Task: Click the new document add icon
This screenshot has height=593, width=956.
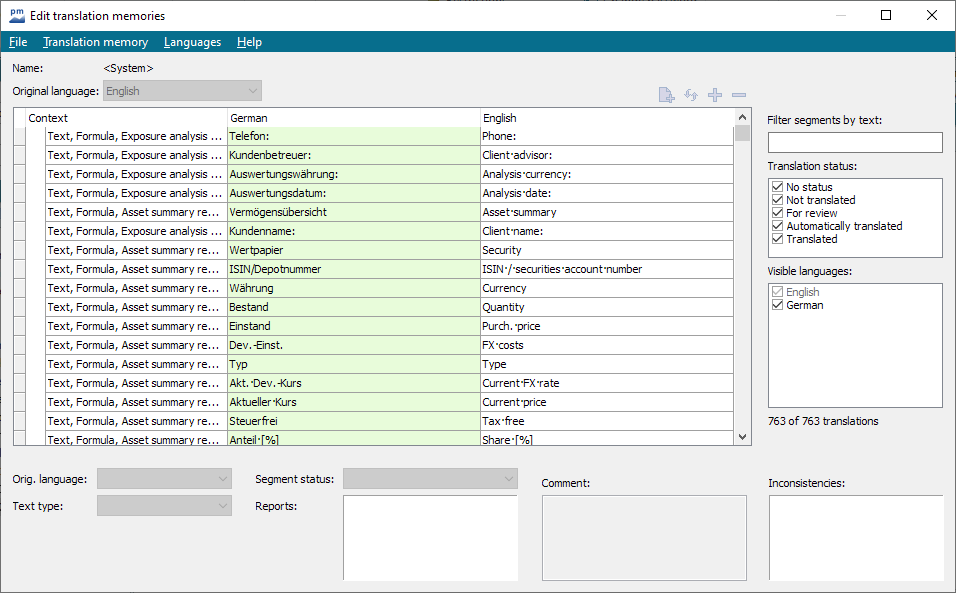Action: tap(666, 95)
